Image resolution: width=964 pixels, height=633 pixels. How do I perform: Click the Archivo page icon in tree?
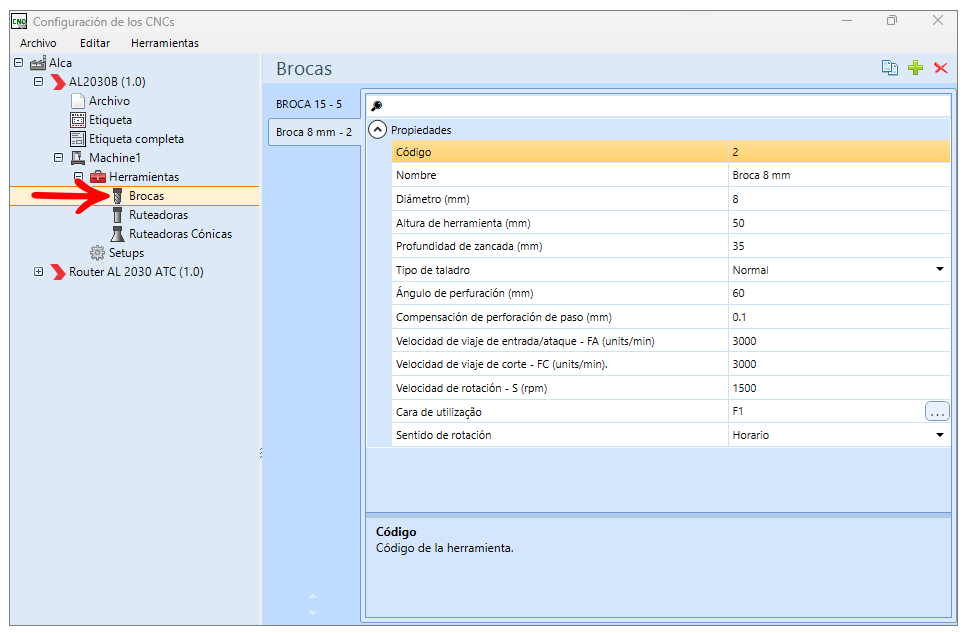coord(78,101)
